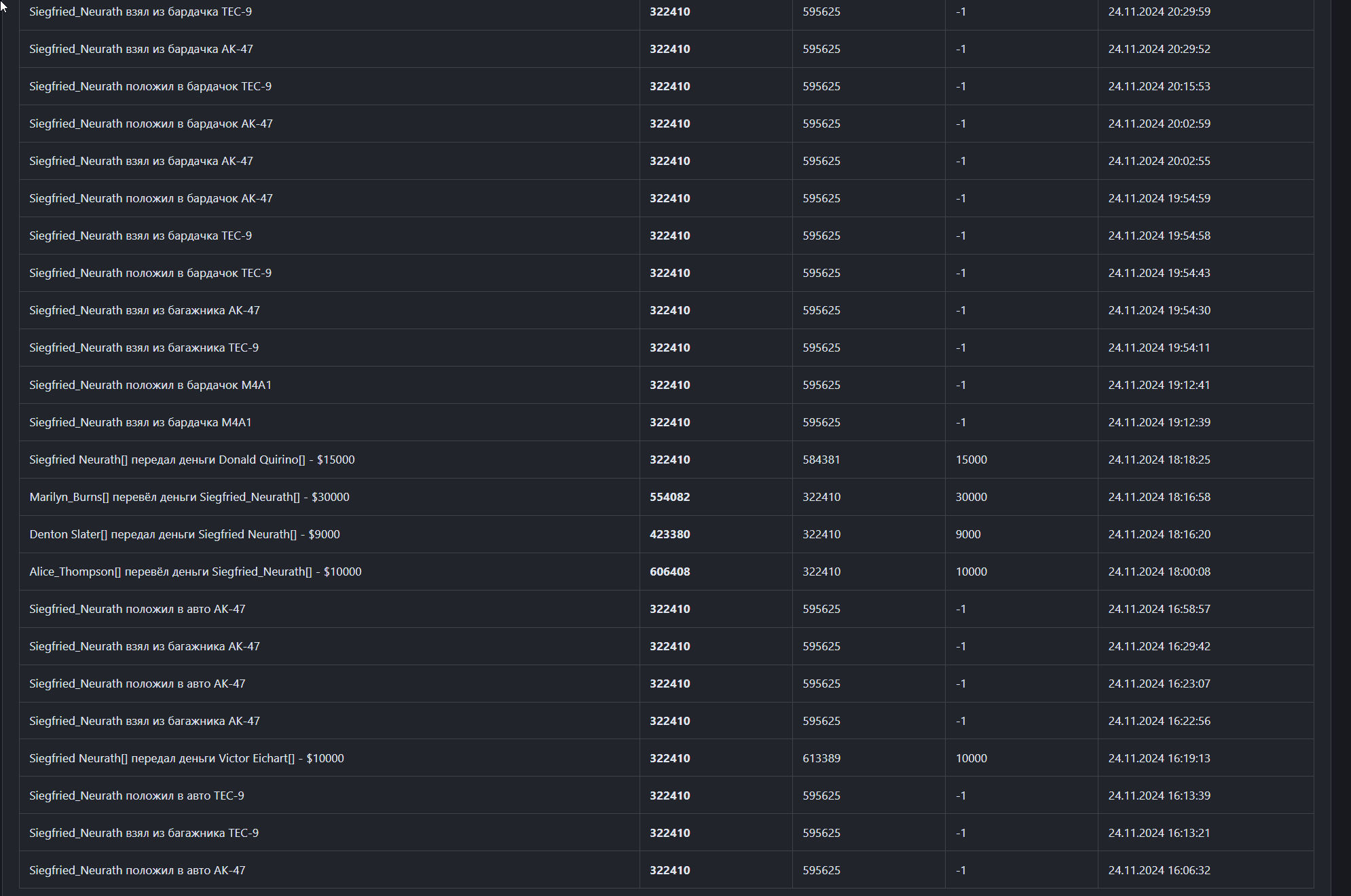Image resolution: width=1351 pixels, height=896 pixels.
Task: Click the Alice_Thompson $10000 transfer entry
Action: click(195, 572)
